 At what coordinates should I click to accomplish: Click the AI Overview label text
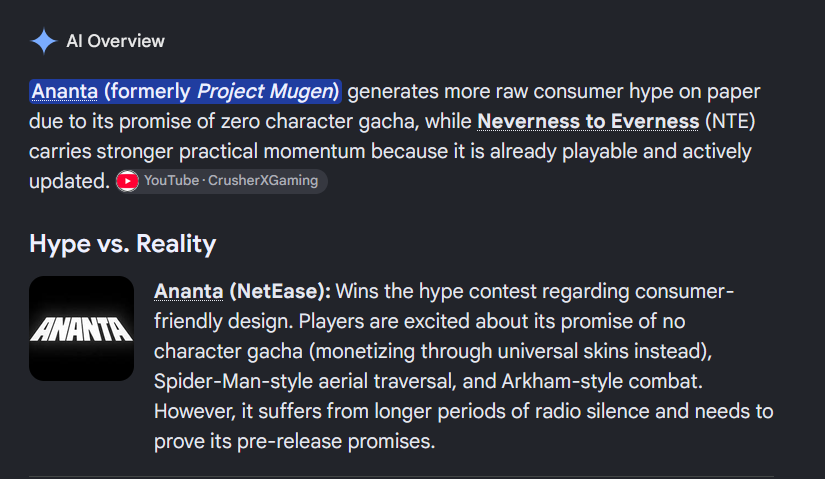(115, 41)
